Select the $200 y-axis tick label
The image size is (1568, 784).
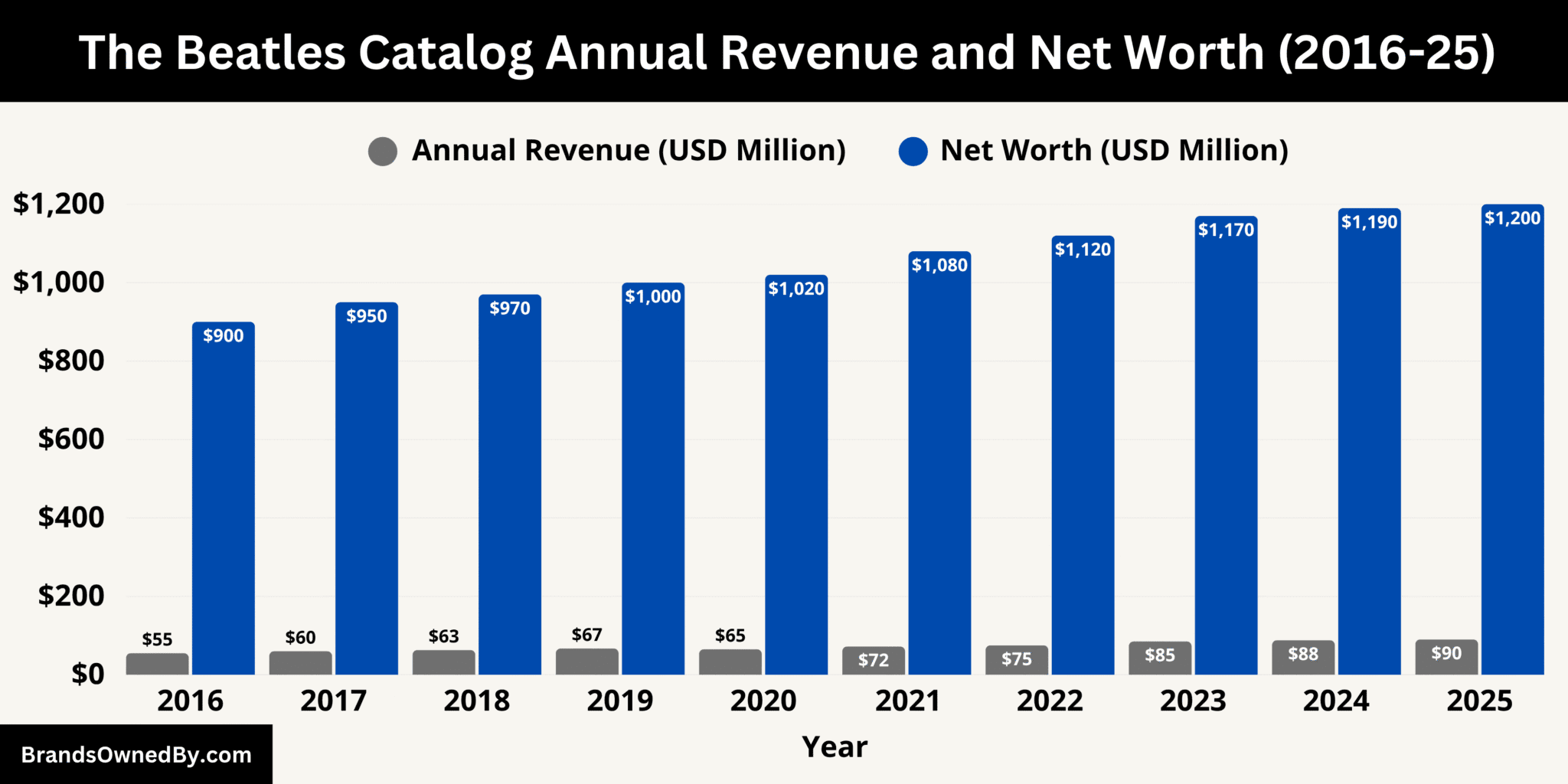[71, 596]
